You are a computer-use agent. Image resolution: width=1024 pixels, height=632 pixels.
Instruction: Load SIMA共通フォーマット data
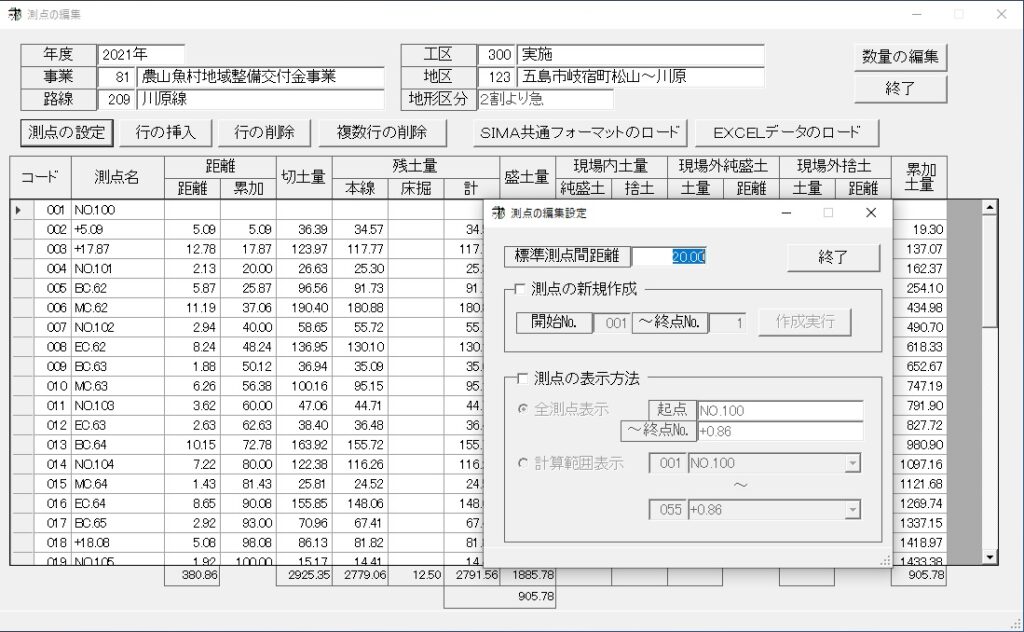[x=580, y=133]
